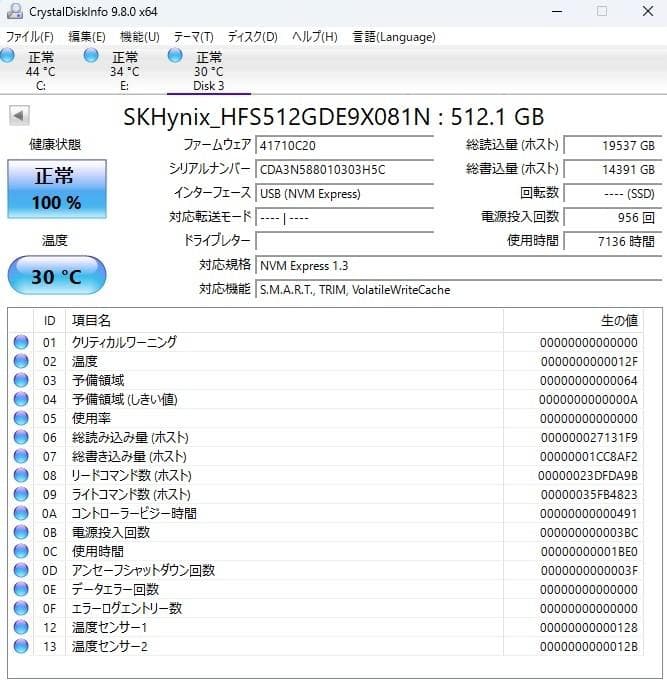Click total host writes value 14391 GB
The width and height of the screenshot is (667, 682).
coord(613,169)
